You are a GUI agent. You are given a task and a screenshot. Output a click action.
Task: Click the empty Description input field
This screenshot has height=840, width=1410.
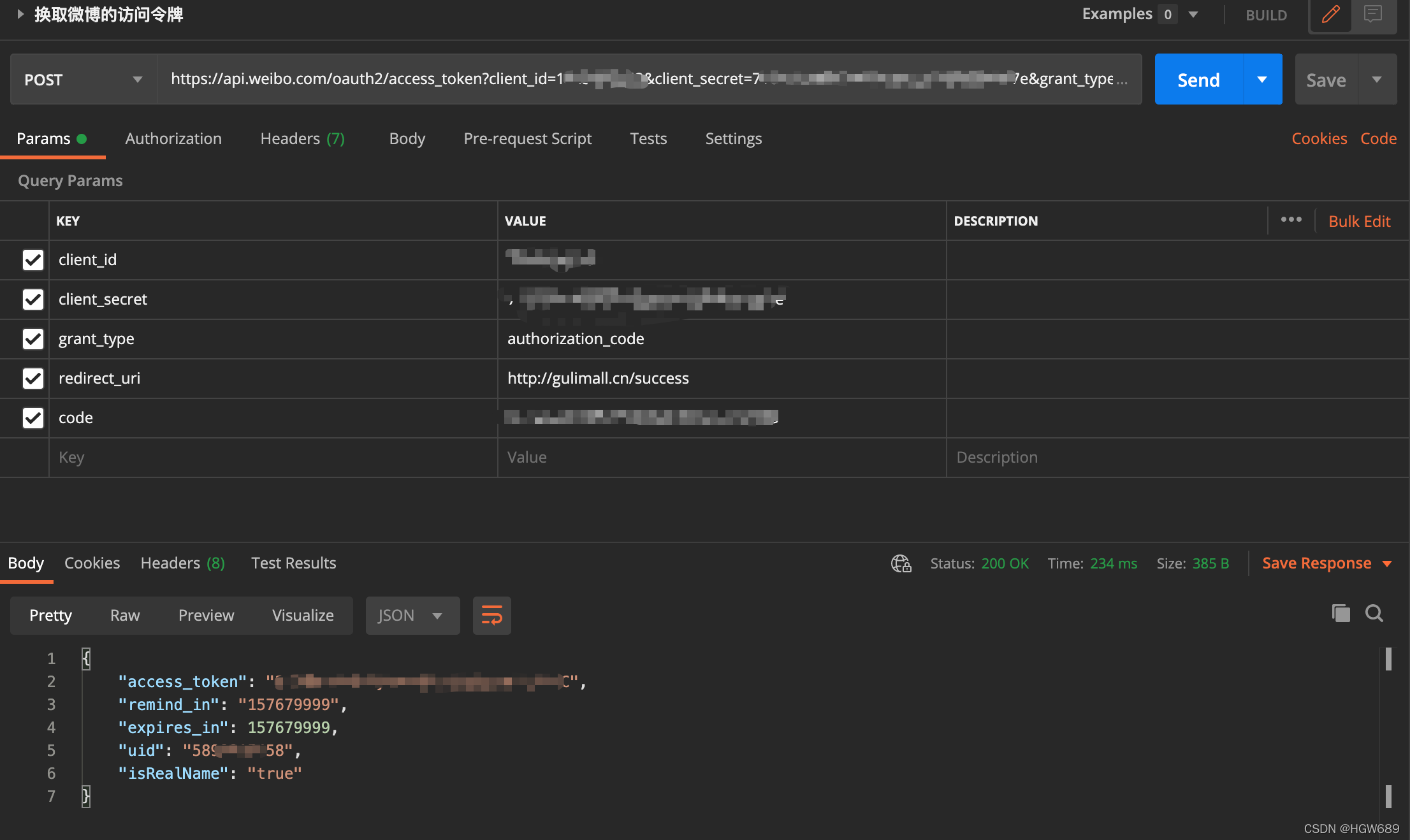[x=1177, y=458]
